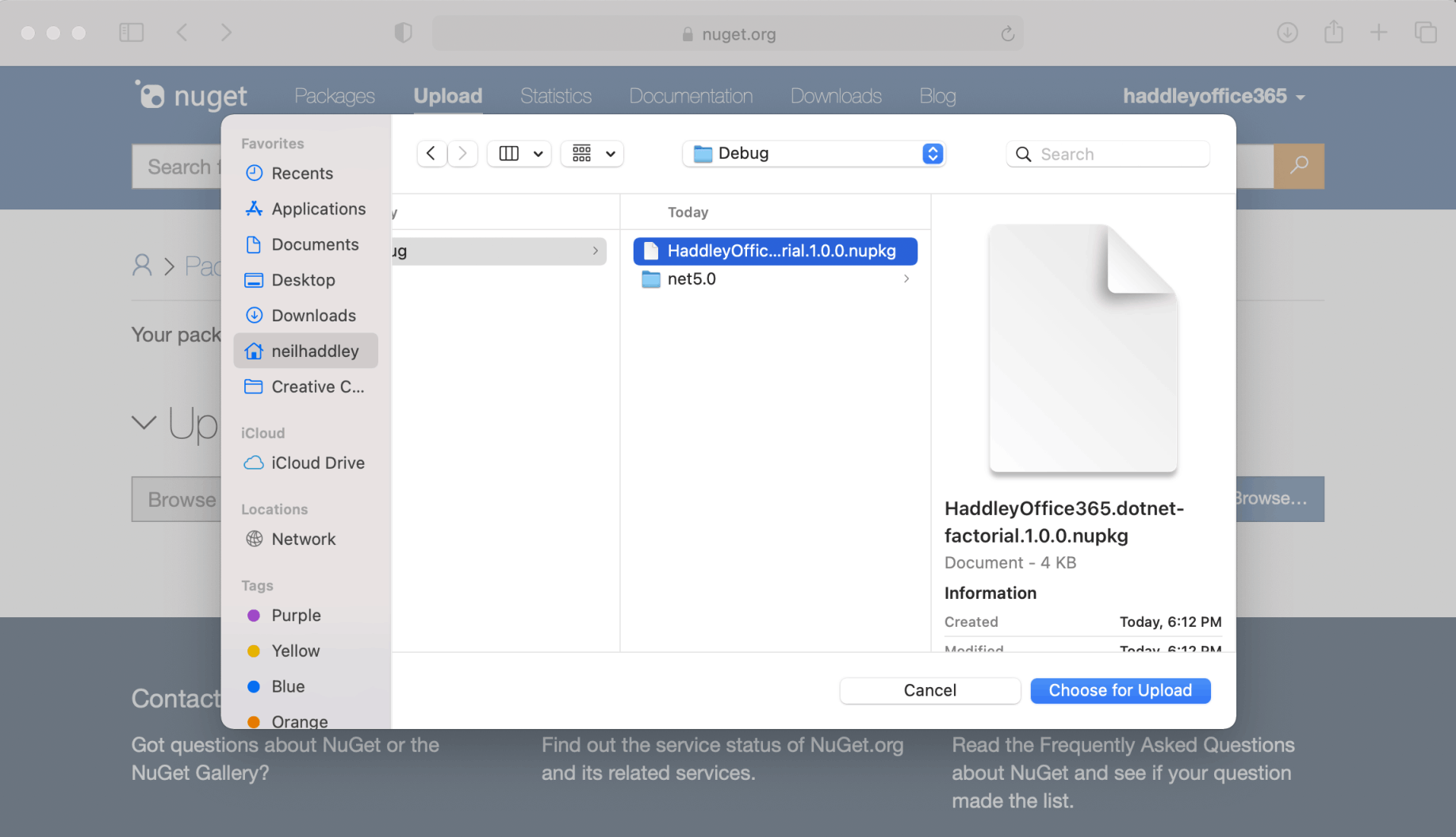Toggle the Safari sidebar

pyautogui.click(x=132, y=33)
